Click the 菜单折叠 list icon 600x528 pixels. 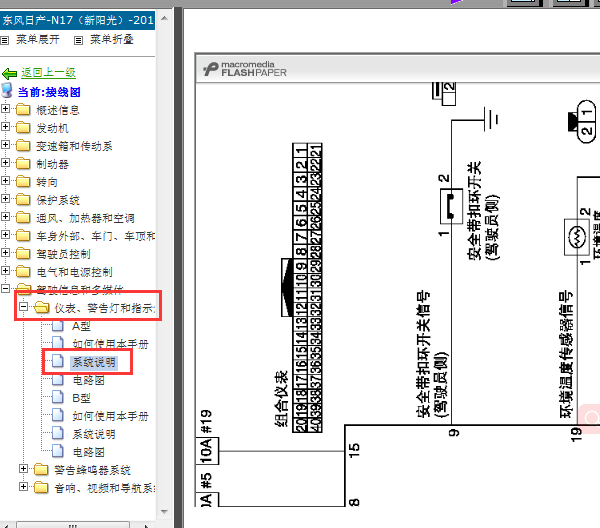point(78,40)
